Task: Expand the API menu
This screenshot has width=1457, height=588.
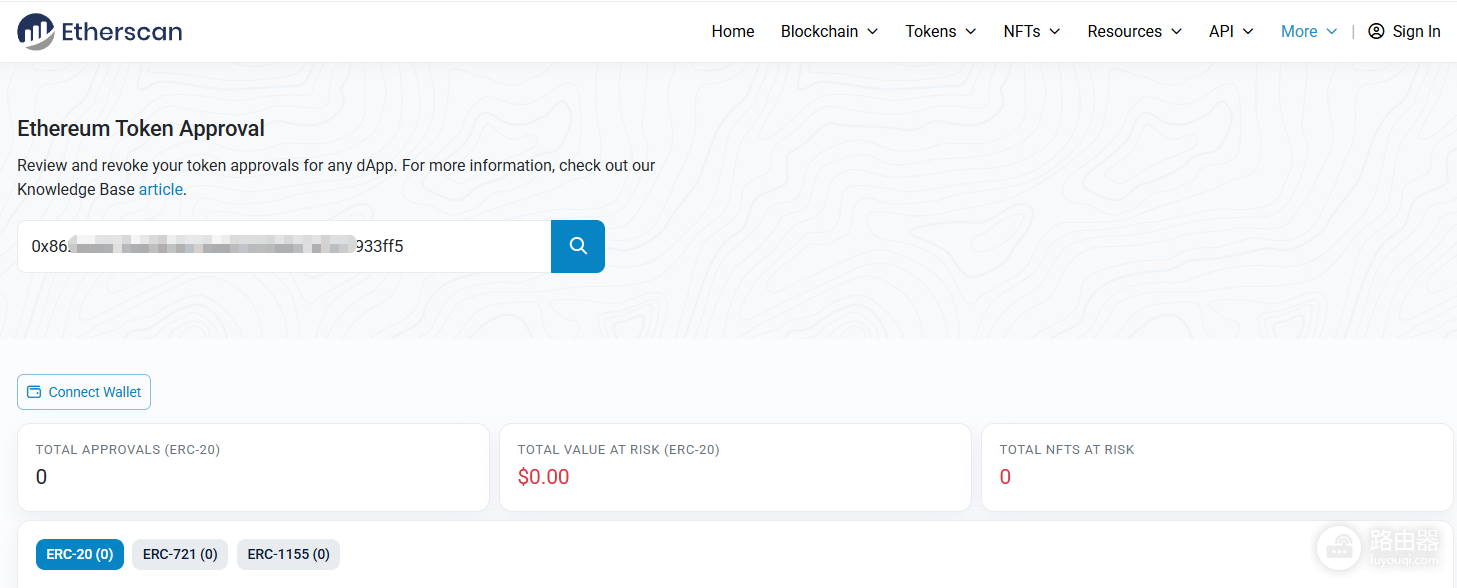Action: [1231, 31]
